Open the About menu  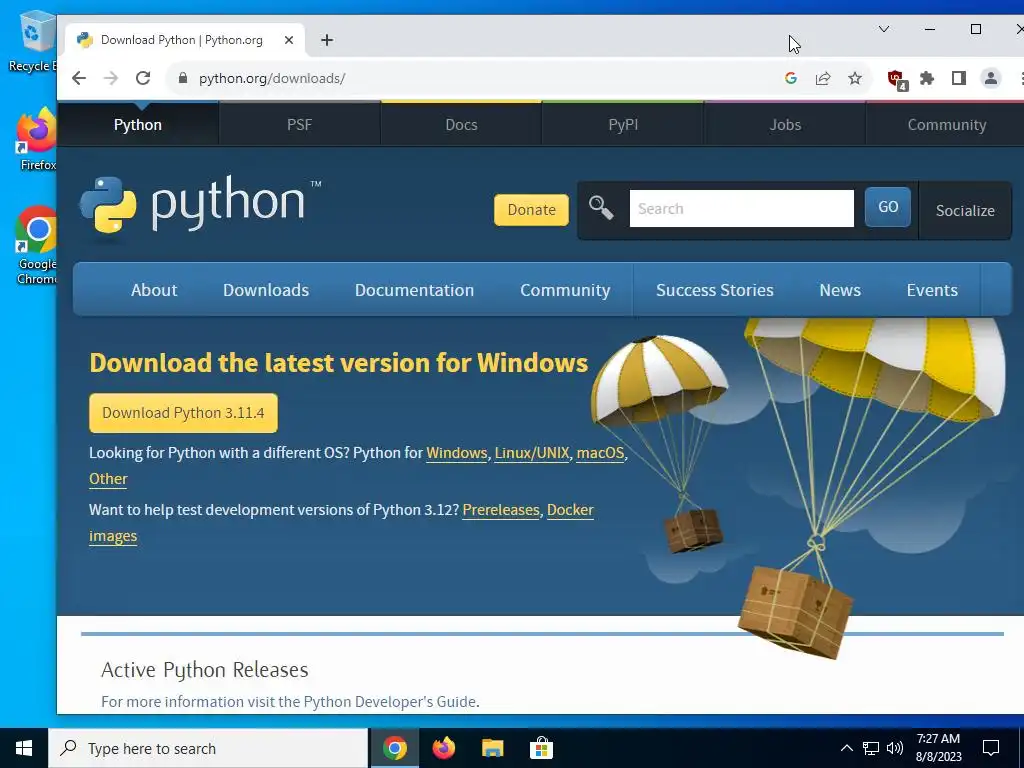click(x=154, y=290)
